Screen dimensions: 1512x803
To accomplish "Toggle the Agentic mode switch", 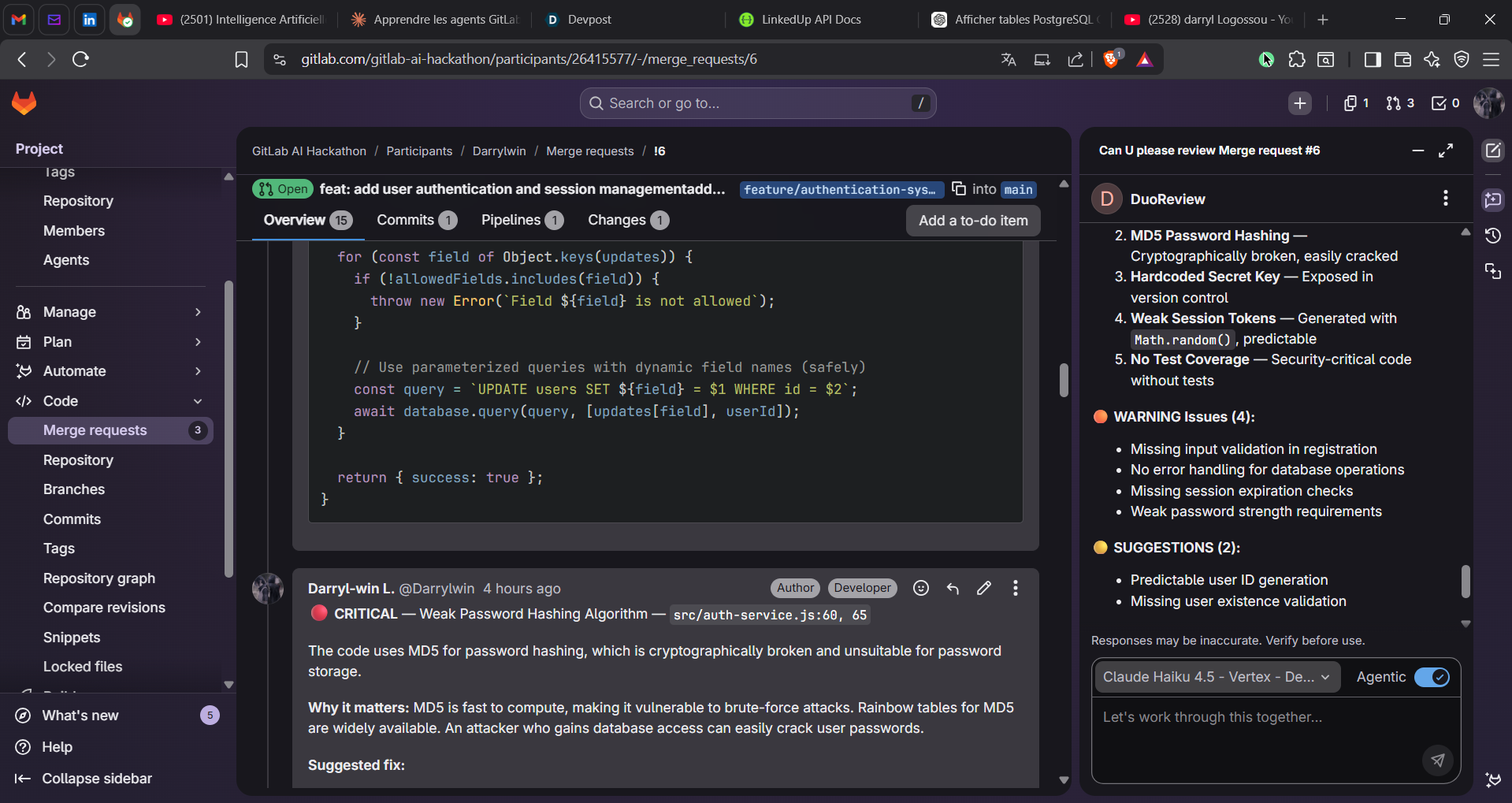I will pos(1432,677).
